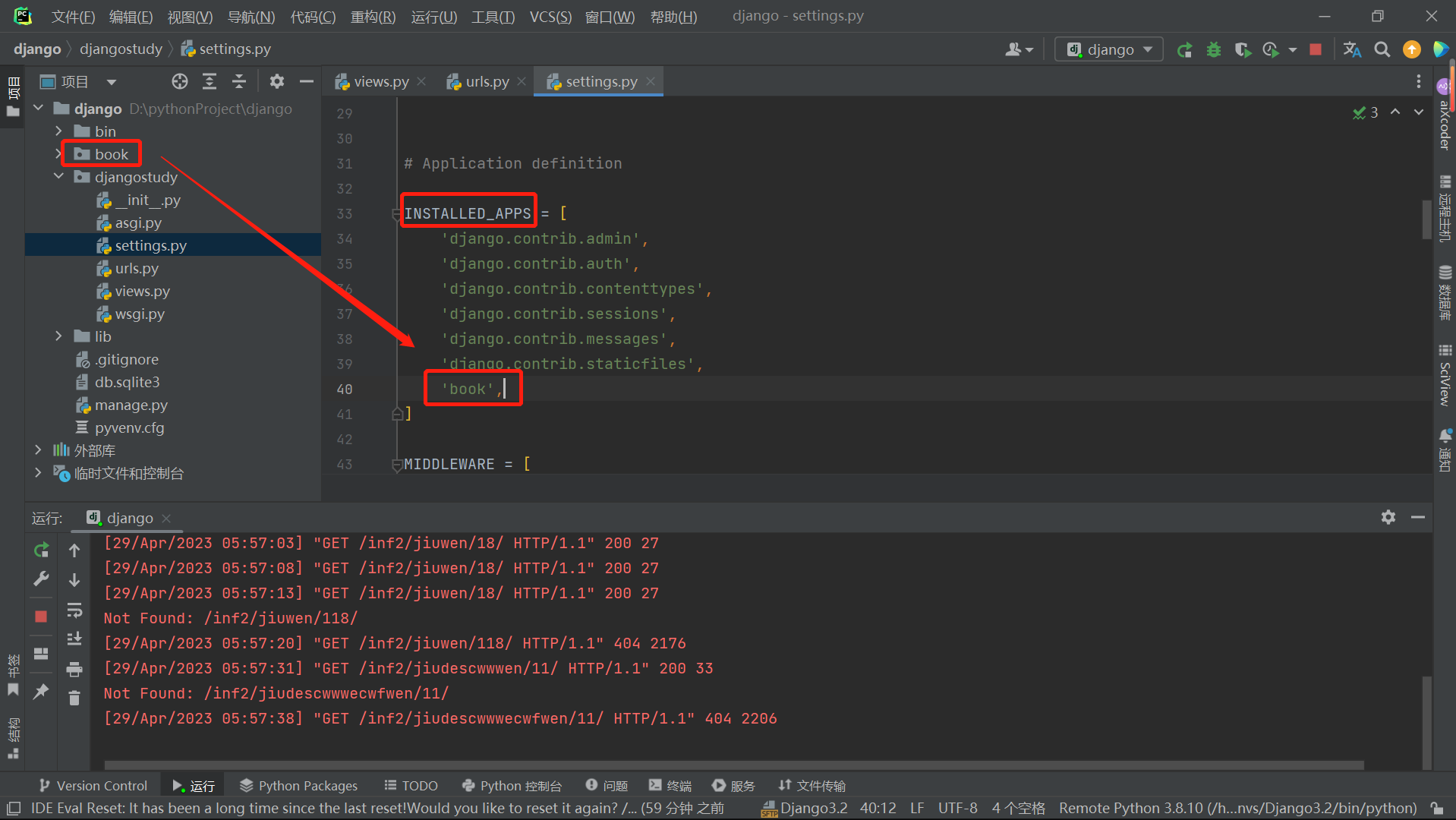Click the editor vertical scrollbar thumb

pyautogui.click(x=1426, y=219)
